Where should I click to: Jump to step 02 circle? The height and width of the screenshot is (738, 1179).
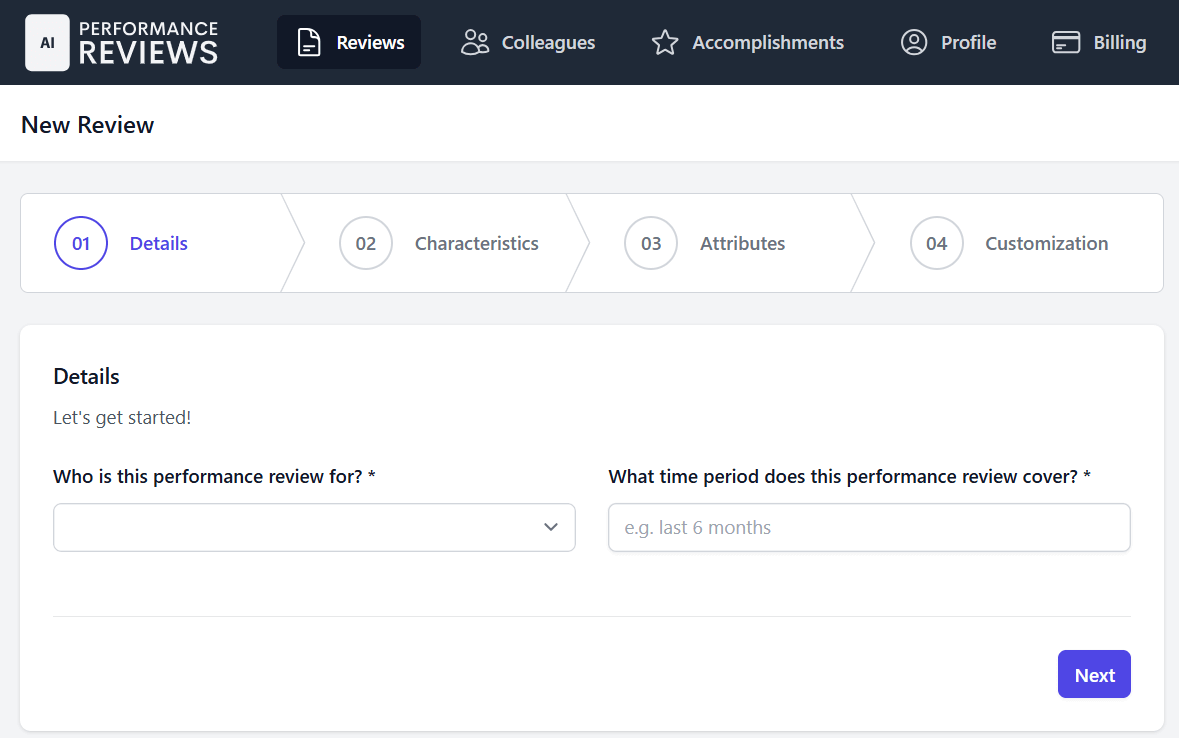coord(366,243)
